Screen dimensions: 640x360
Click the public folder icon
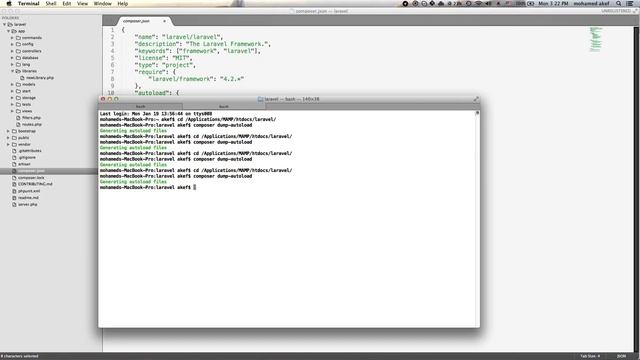coord(14,138)
